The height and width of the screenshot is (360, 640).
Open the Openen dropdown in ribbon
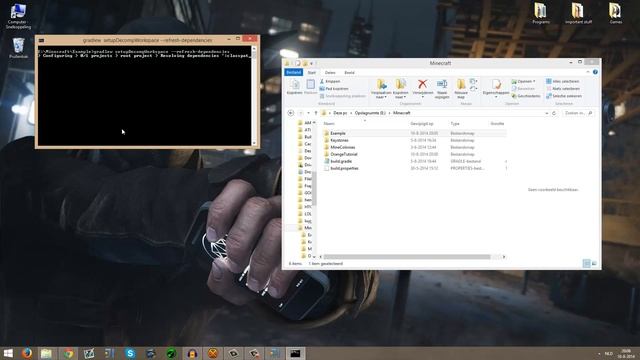524,82
